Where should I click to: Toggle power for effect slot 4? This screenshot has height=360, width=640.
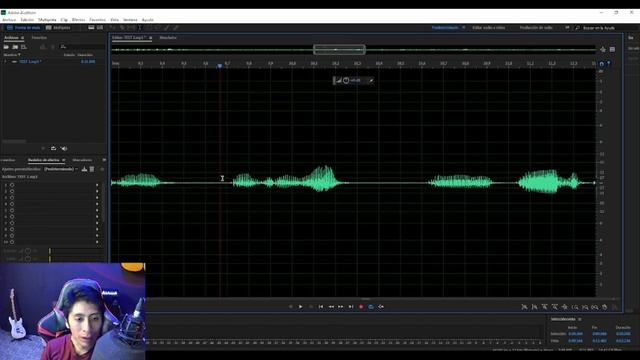pos(12,204)
